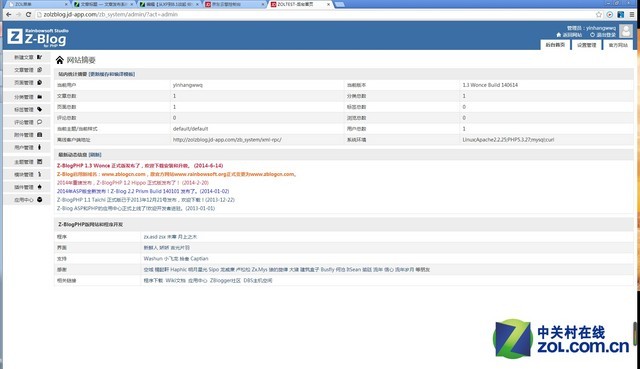Image resolution: width=640 pixels, height=369 pixels.
Task: Open 应用中心 app center in sidebar
Action: (x=27, y=200)
